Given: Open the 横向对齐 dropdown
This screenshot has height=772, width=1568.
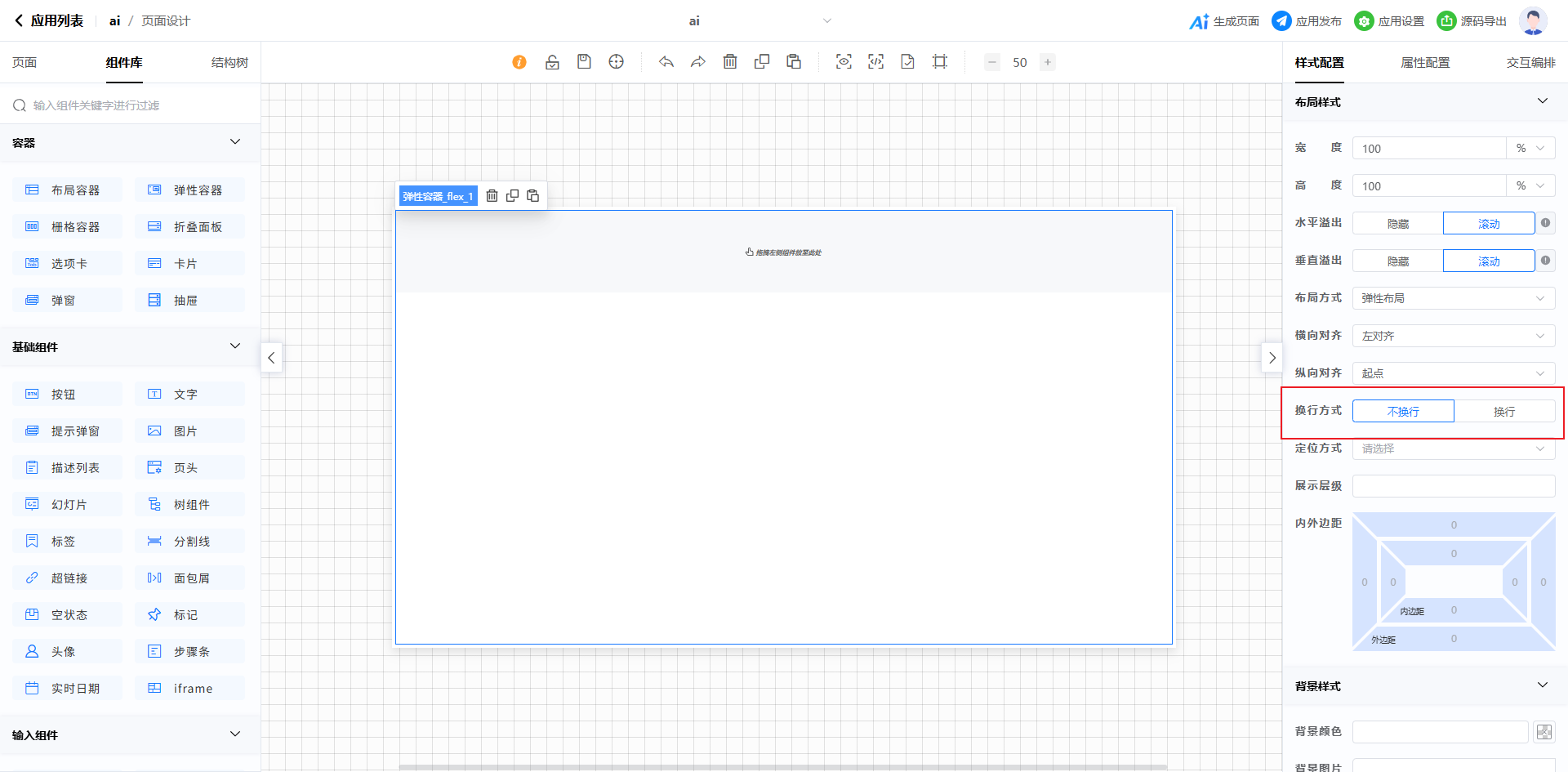Looking at the screenshot, I should pyautogui.click(x=1453, y=336).
